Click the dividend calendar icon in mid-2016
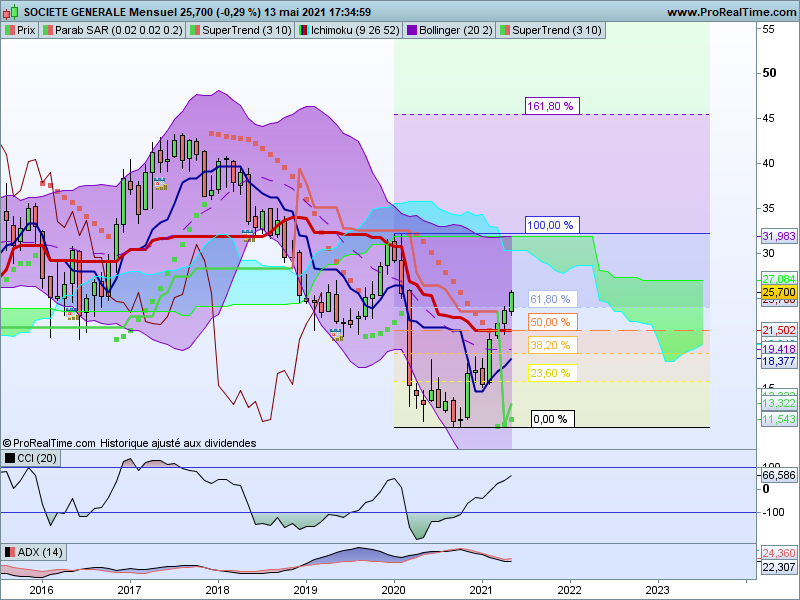Screen dimensions: 800x600 pyautogui.click(x=72, y=313)
